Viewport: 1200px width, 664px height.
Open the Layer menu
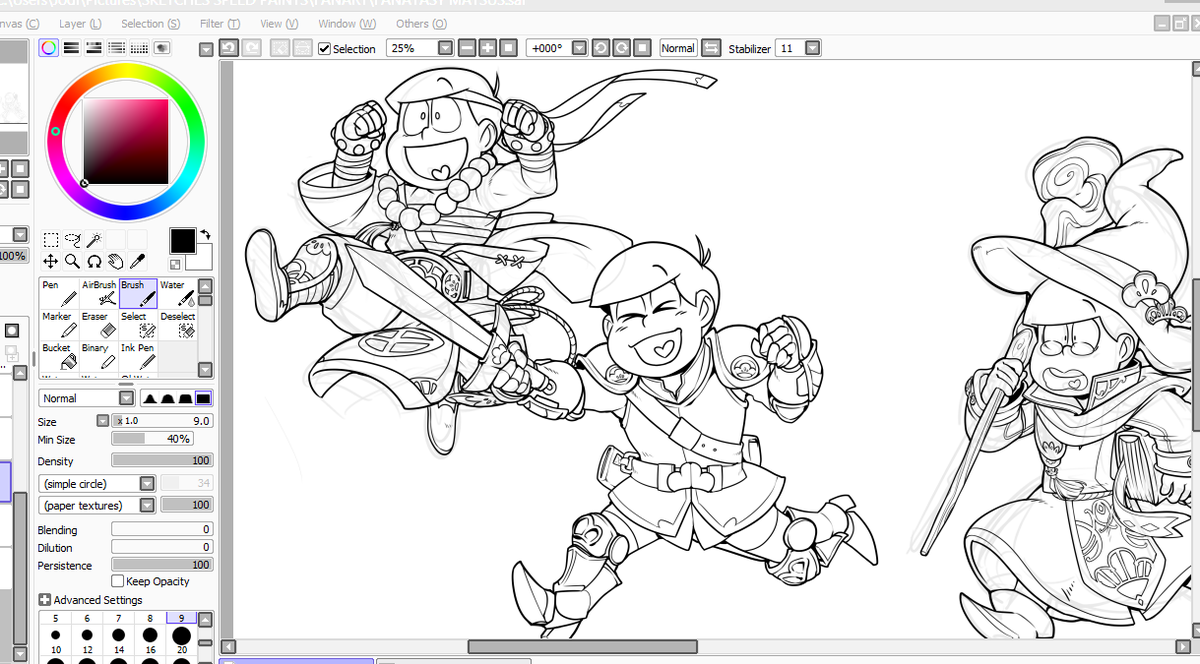[x=80, y=23]
